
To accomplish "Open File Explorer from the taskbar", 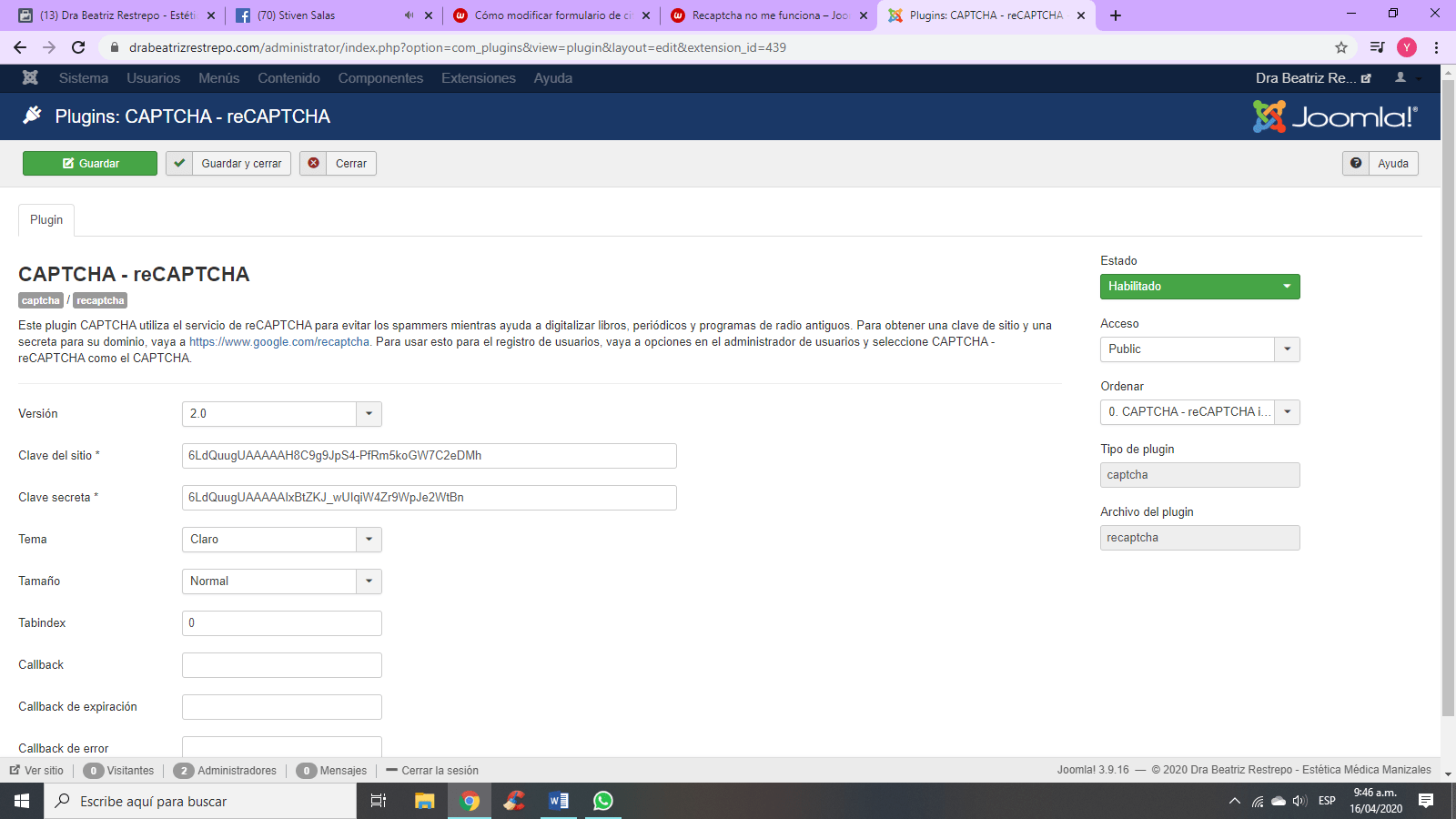I will click(x=424, y=801).
